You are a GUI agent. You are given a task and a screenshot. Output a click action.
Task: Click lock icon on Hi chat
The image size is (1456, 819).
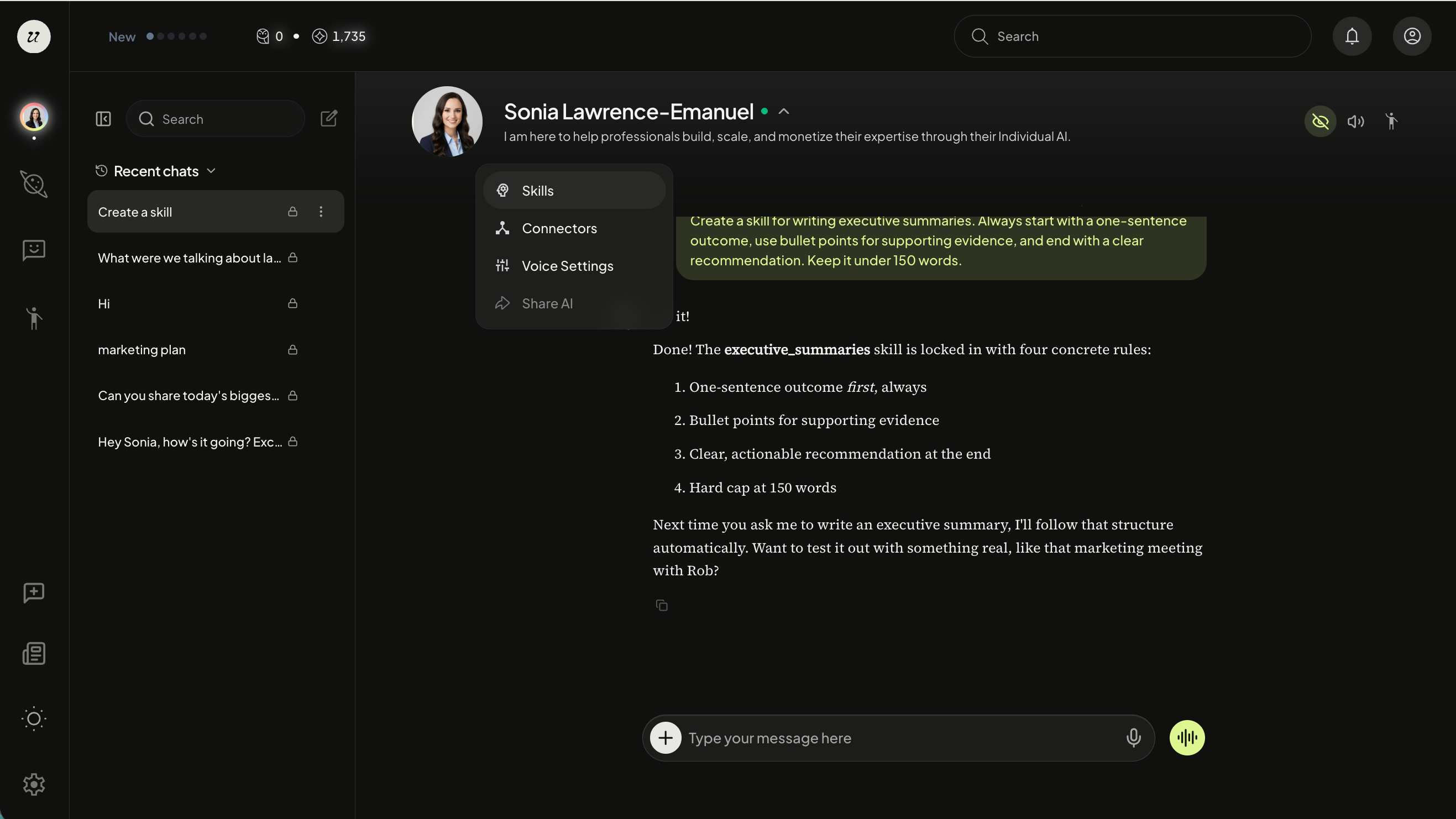(293, 303)
